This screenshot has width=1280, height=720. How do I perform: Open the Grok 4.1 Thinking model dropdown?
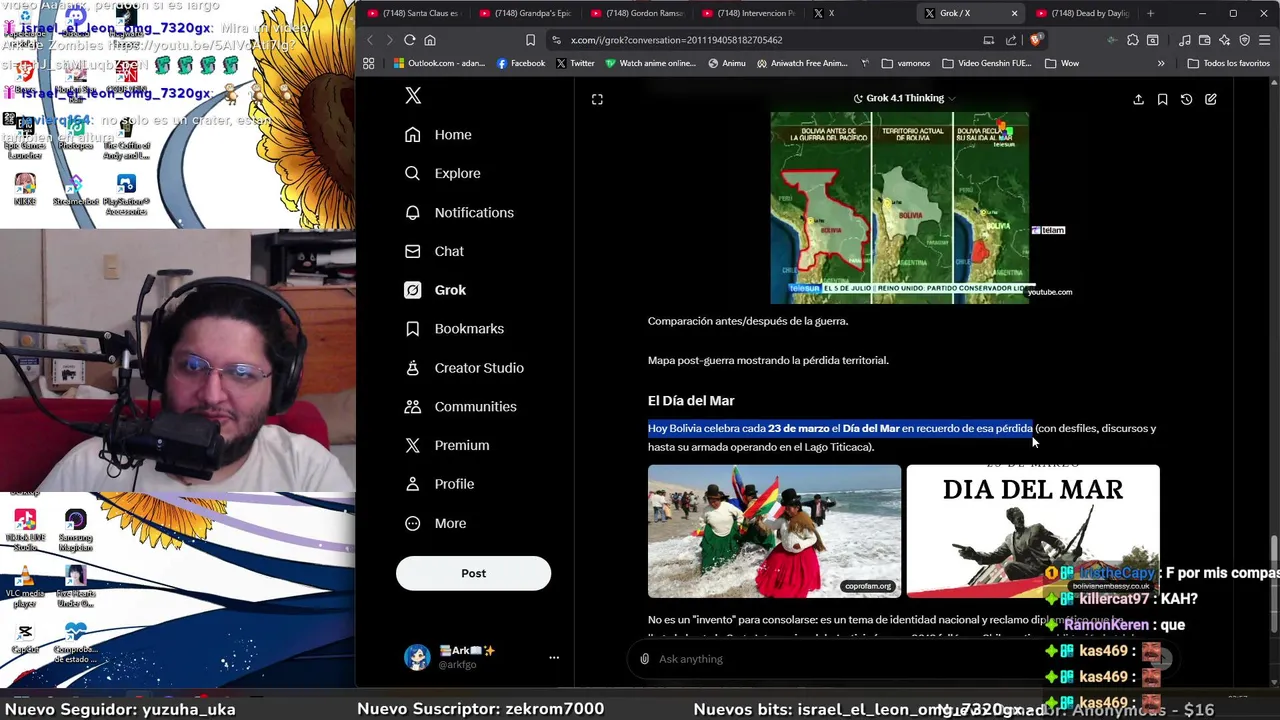[904, 98]
